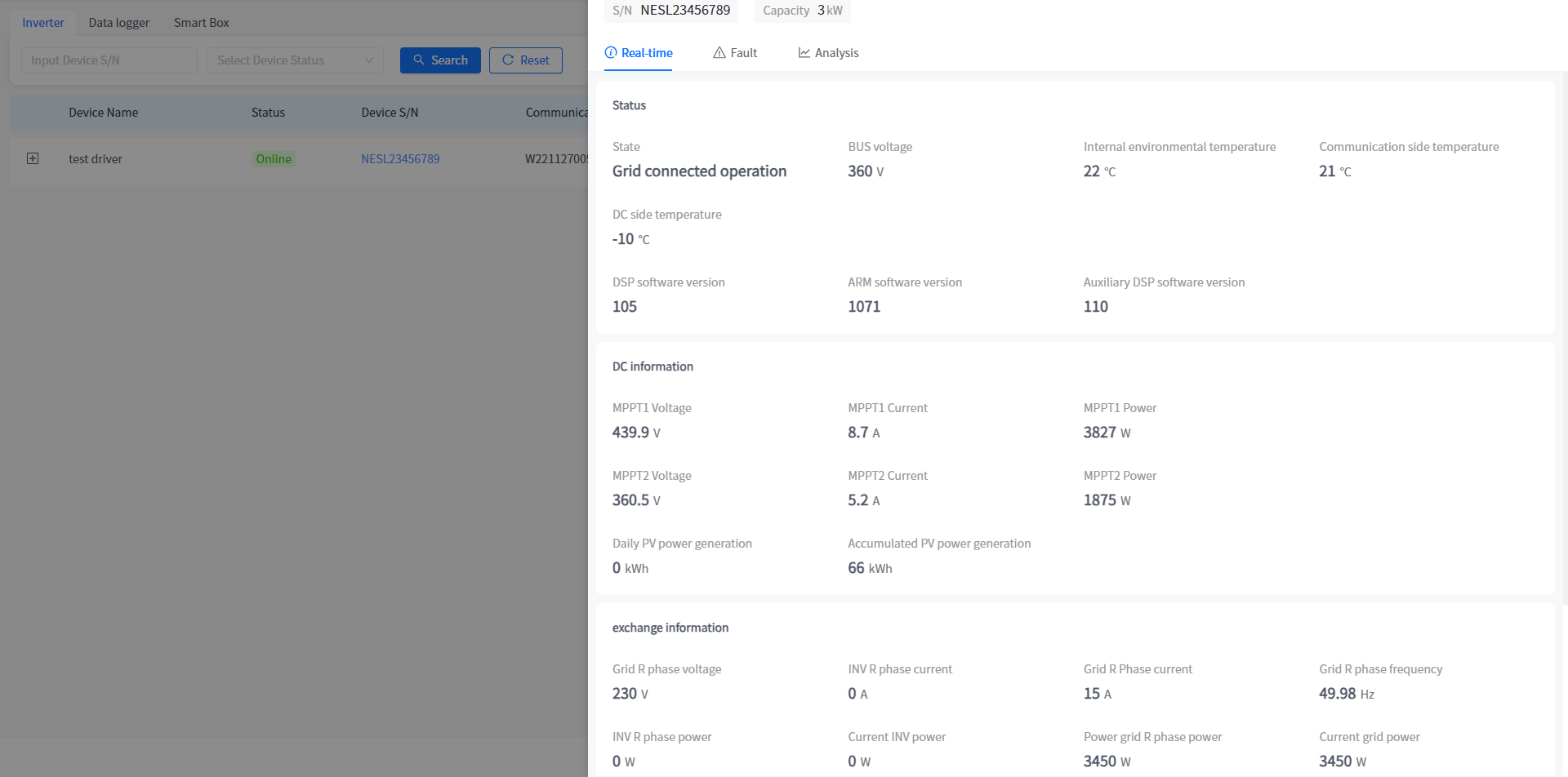The width and height of the screenshot is (1568, 777).
Task: Click the green Online status badge
Action: click(x=274, y=159)
